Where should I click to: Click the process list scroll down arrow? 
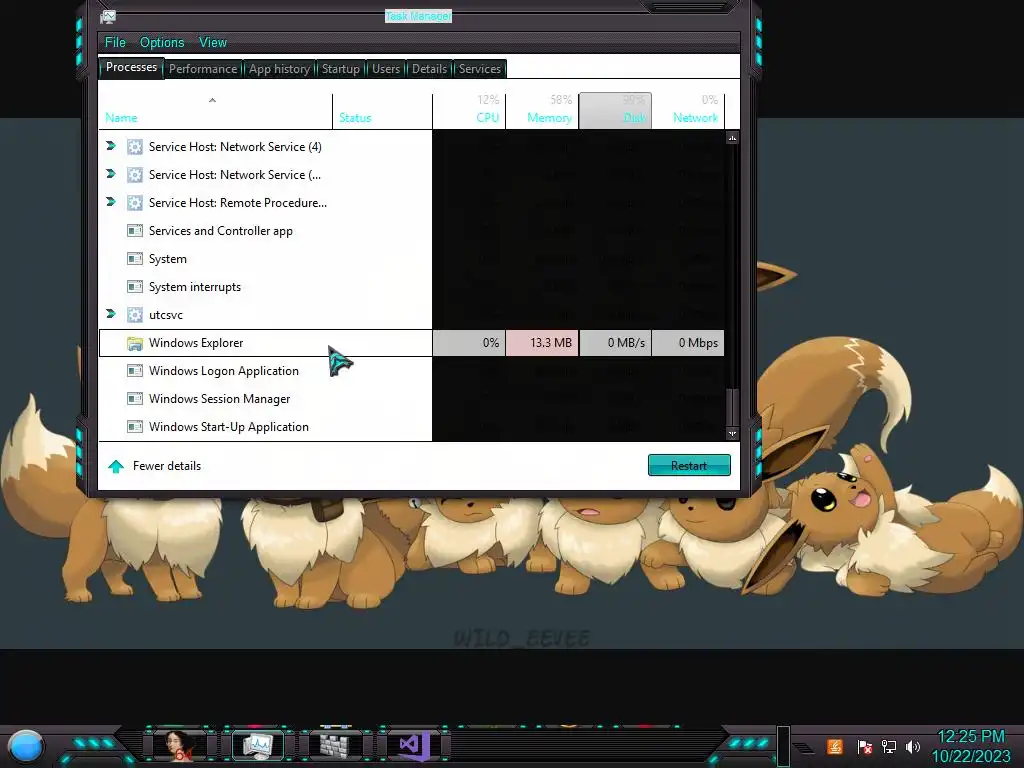(x=732, y=434)
